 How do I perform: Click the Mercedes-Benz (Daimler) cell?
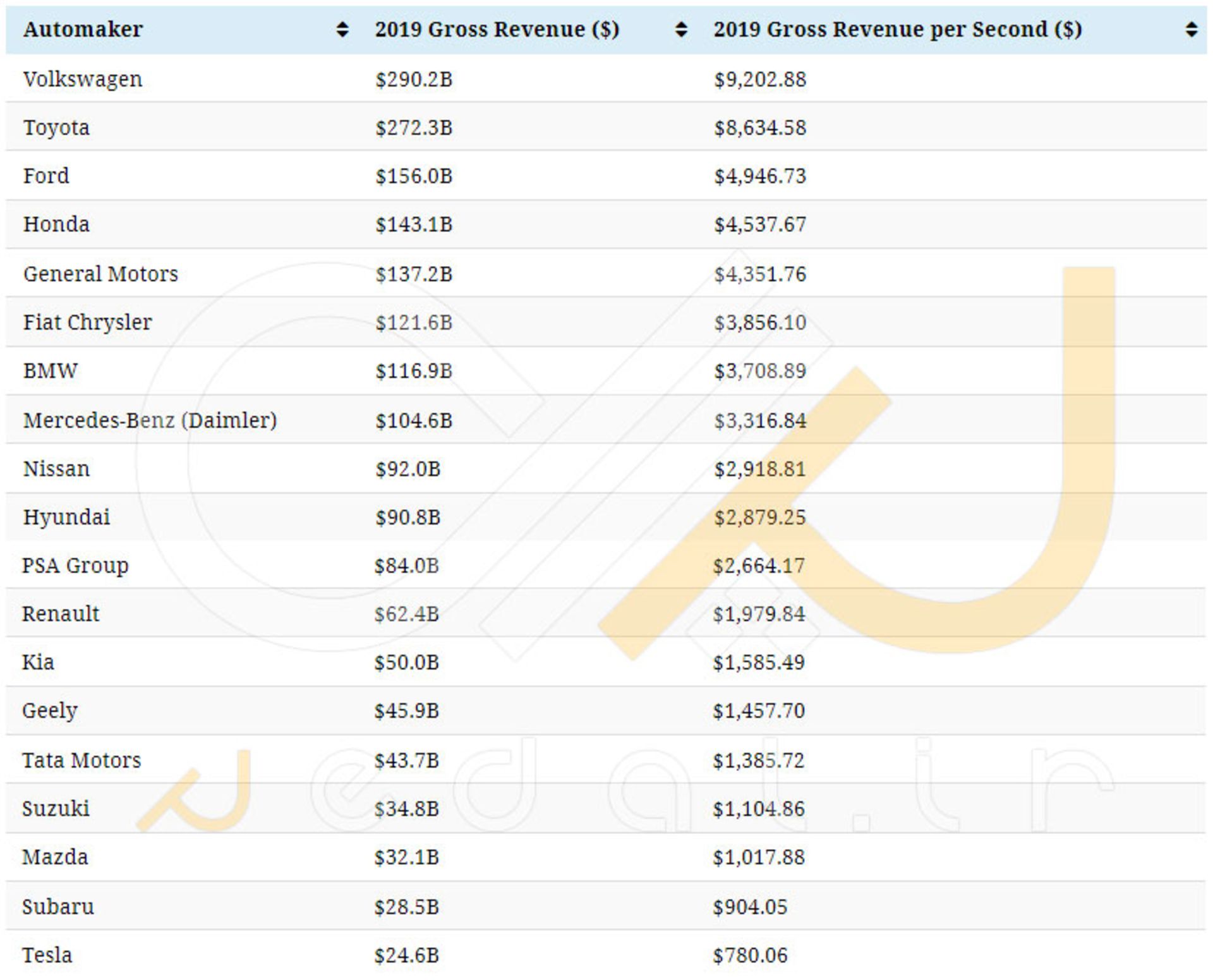[150, 420]
